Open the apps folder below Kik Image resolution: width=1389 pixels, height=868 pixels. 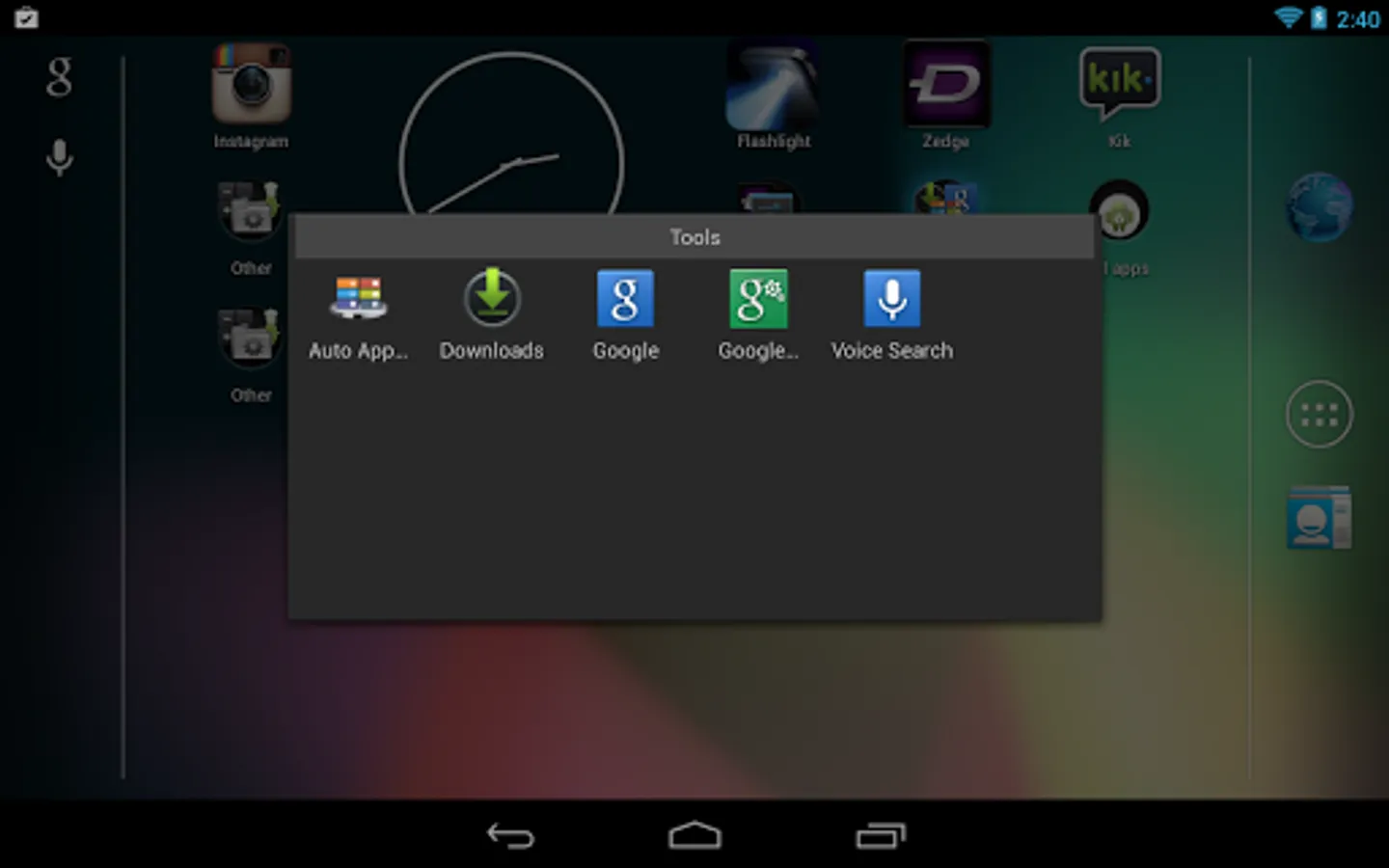tap(1119, 212)
